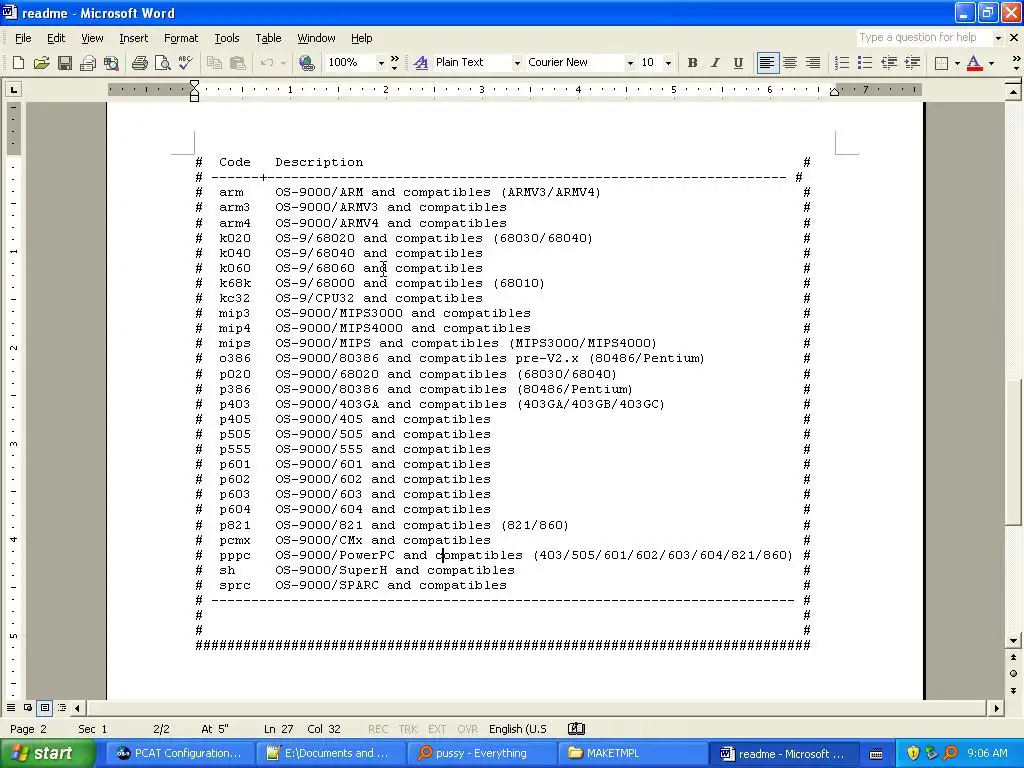Click spelling status book icon in status bar

pos(576,729)
